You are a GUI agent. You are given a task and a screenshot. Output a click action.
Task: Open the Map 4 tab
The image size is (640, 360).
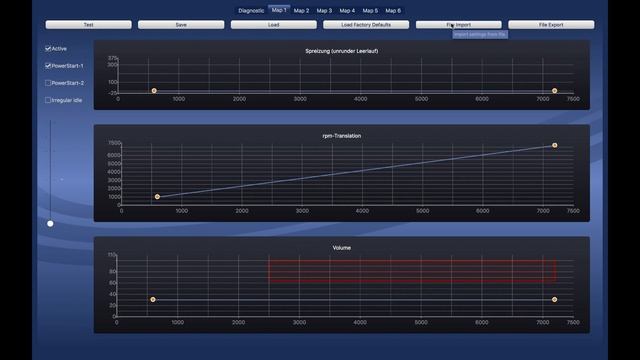[x=347, y=11]
